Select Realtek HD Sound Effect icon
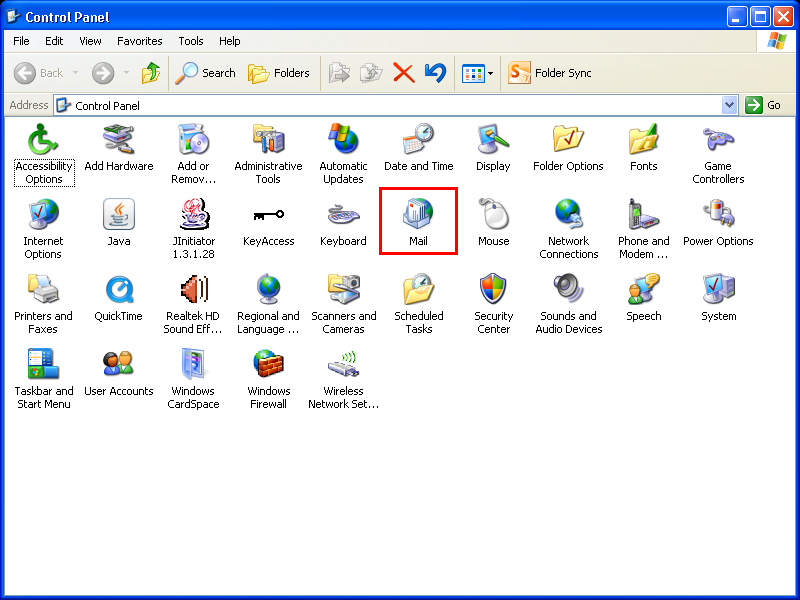This screenshot has width=800, height=600. tap(193, 305)
